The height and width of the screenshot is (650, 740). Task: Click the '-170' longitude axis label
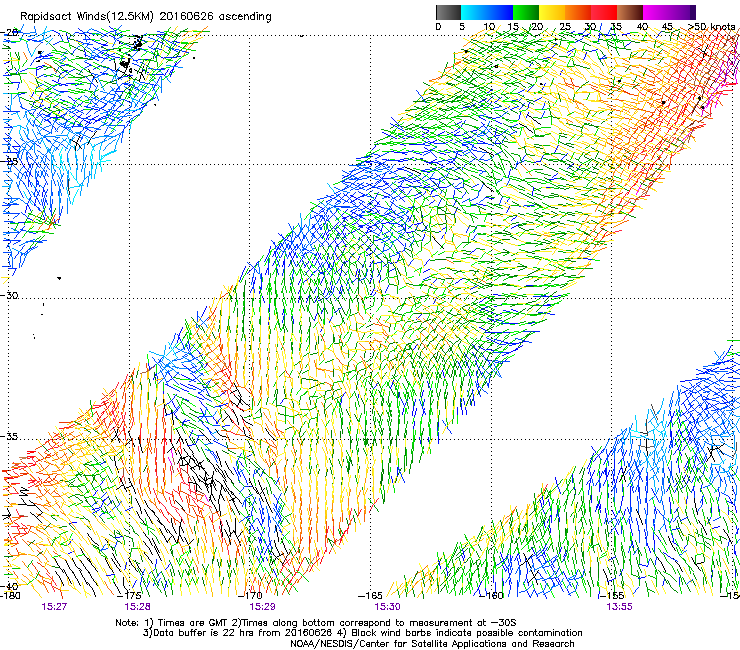click(252, 595)
